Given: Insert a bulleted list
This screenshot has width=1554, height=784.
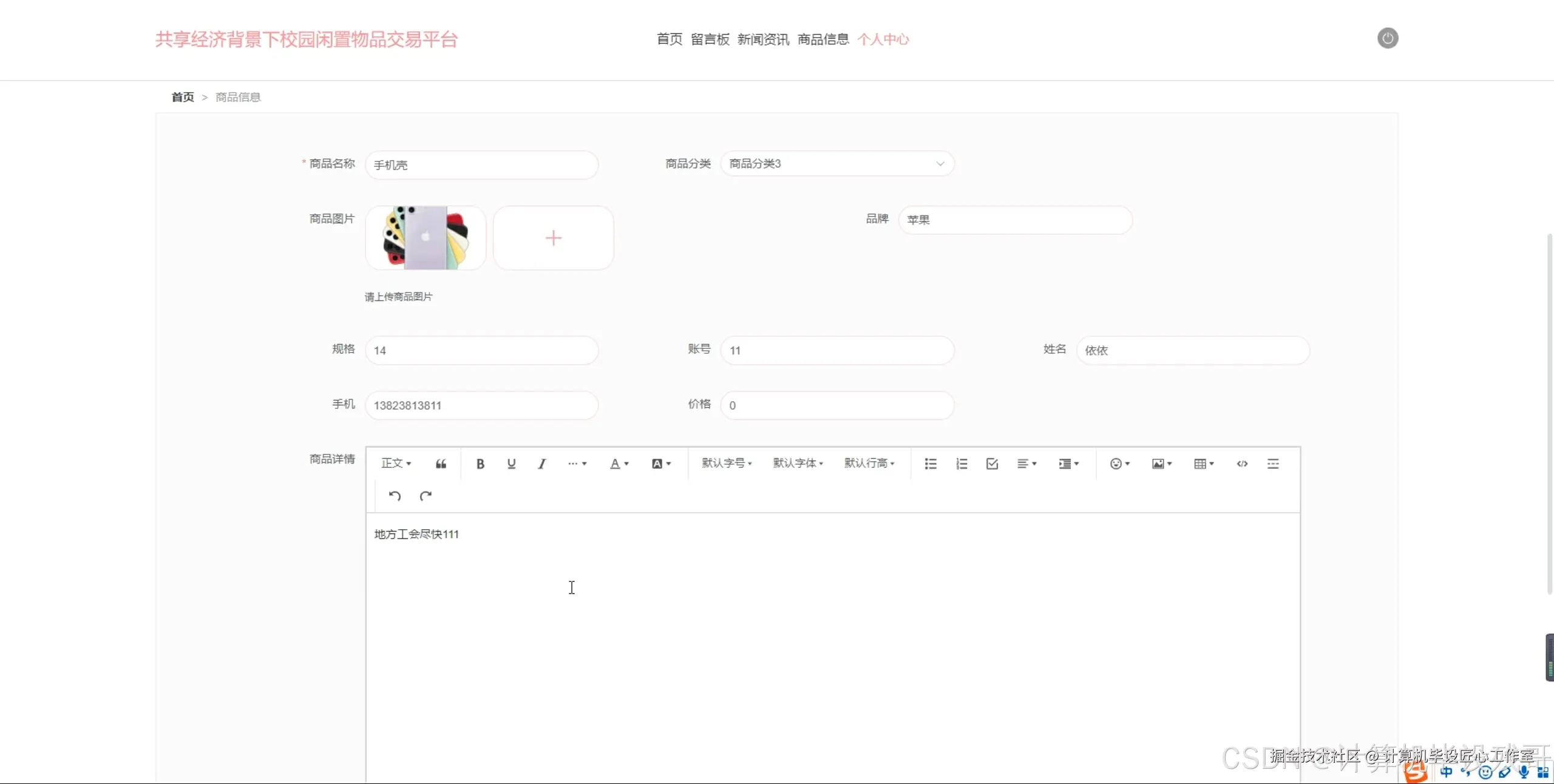Looking at the screenshot, I should 931,464.
